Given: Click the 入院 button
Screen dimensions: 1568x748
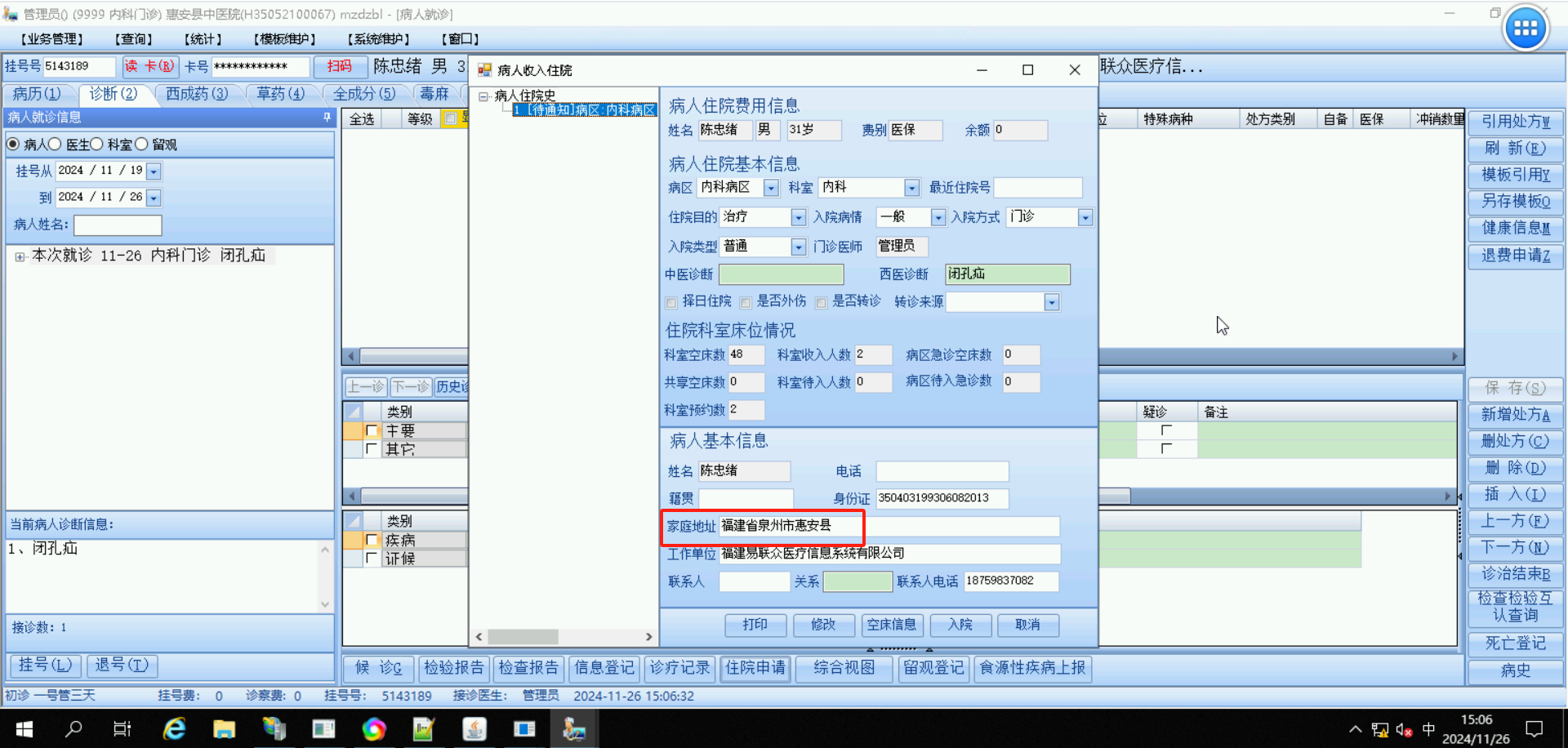Looking at the screenshot, I should (x=960, y=625).
